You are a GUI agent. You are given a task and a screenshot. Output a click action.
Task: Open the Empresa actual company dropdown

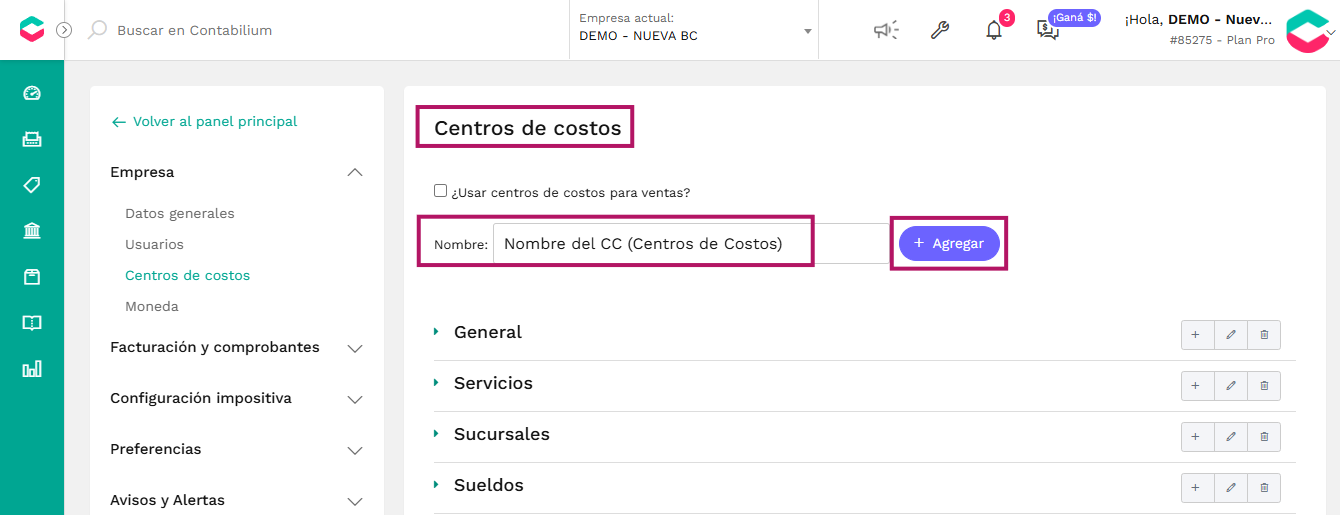point(695,30)
